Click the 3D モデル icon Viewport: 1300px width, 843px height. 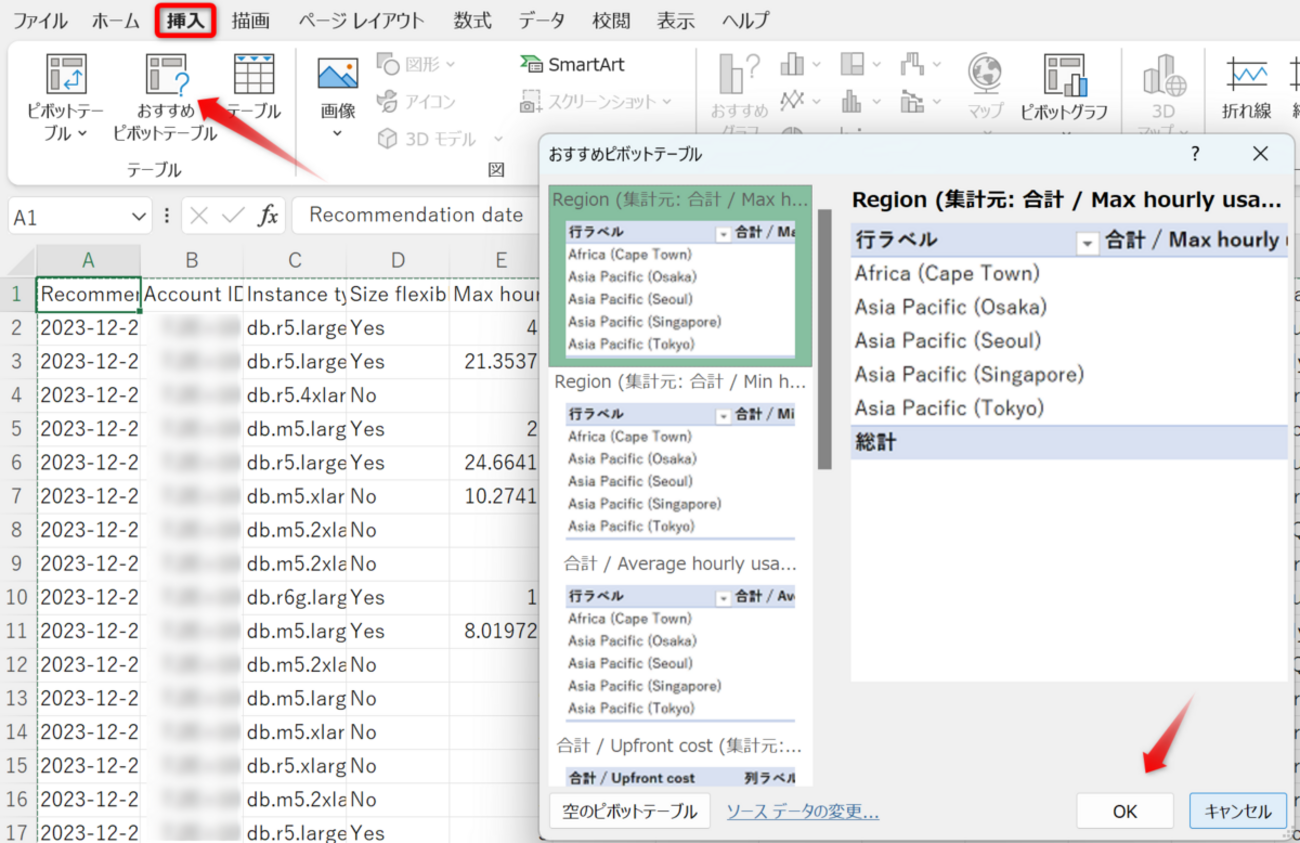coord(387,139)
